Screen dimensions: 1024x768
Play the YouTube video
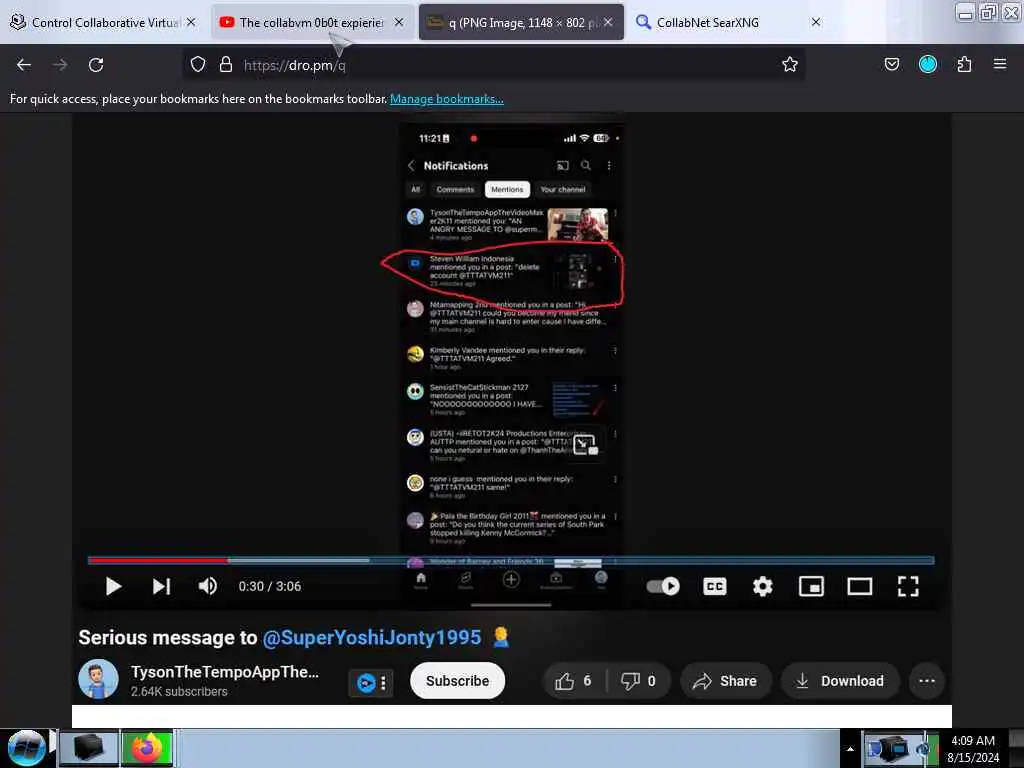tap(113, 586)
